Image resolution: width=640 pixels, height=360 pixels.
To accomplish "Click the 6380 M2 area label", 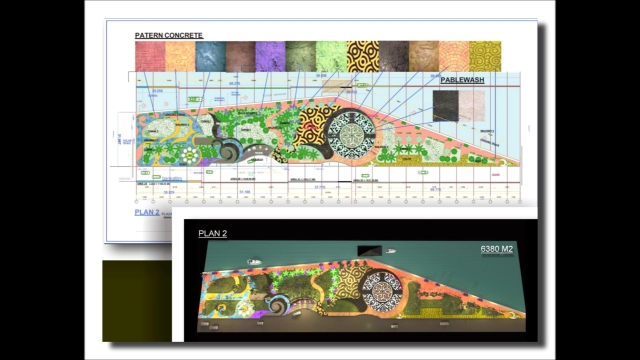I will [x=497, y=249].
